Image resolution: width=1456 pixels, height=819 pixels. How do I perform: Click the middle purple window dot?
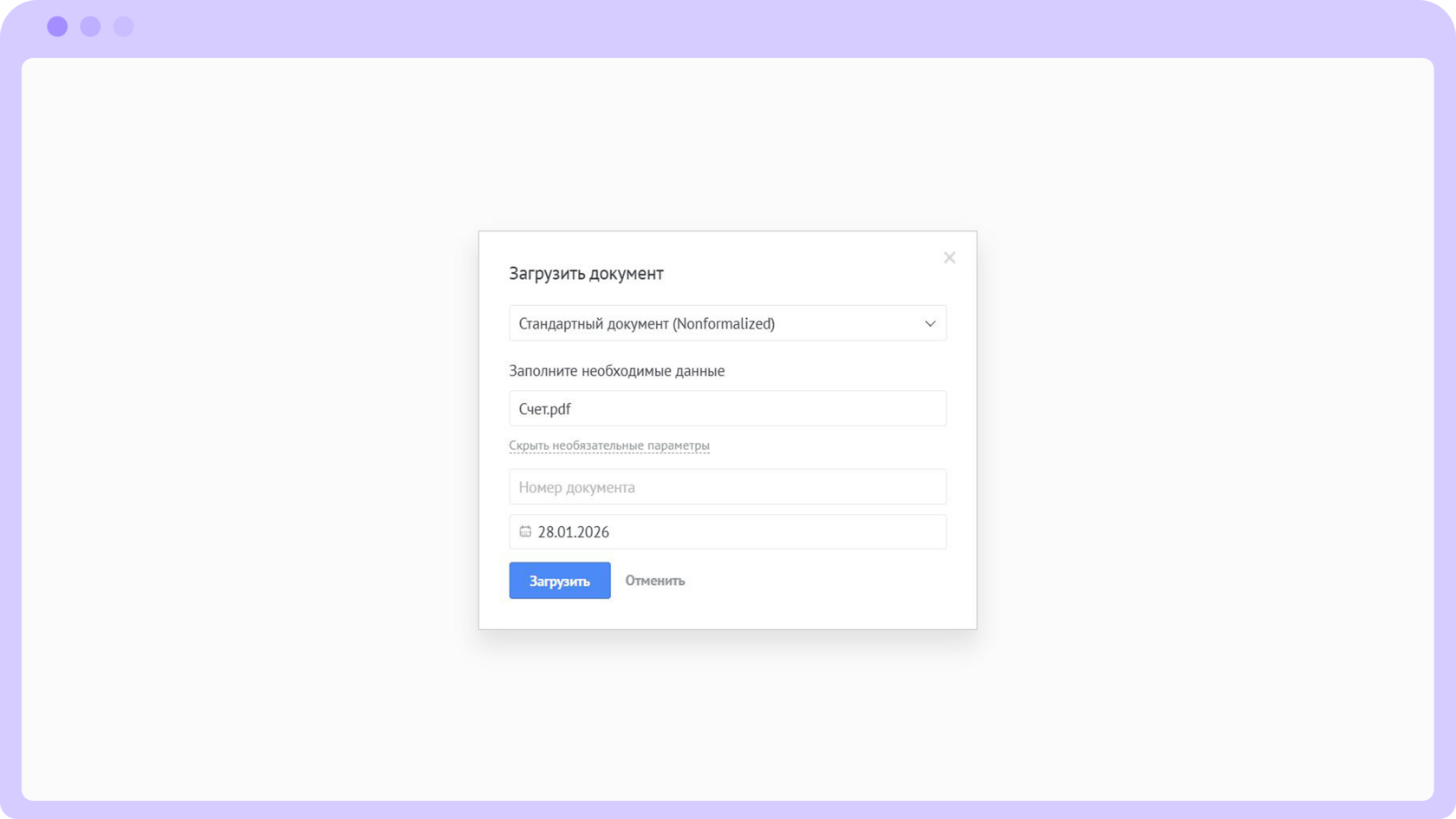pos(90,26)
